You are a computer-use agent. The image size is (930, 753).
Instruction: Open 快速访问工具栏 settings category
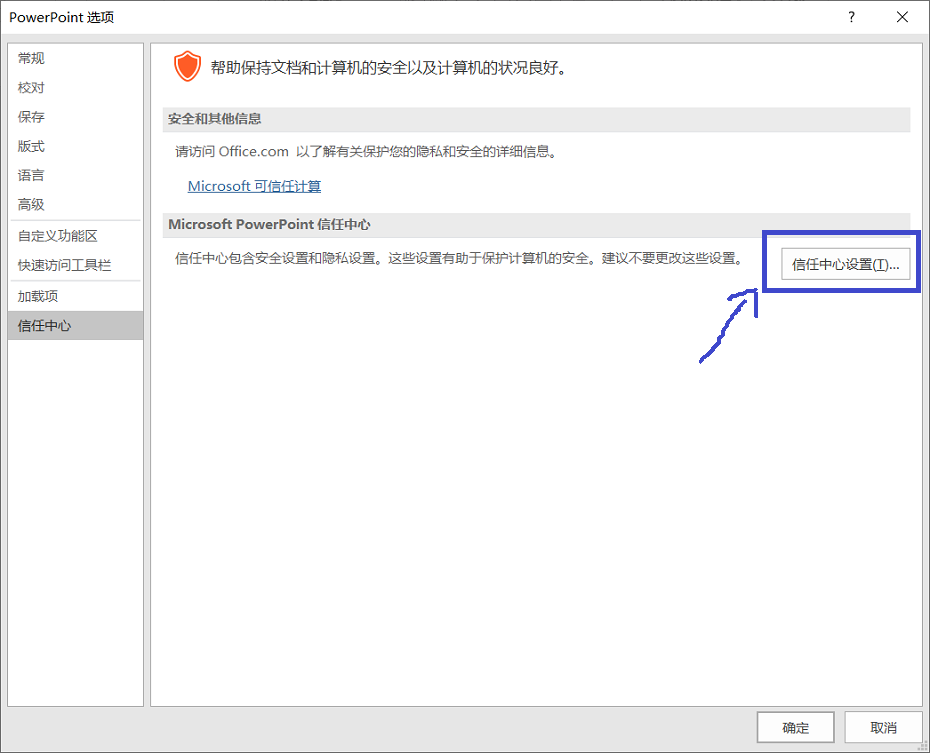(75, 265)
